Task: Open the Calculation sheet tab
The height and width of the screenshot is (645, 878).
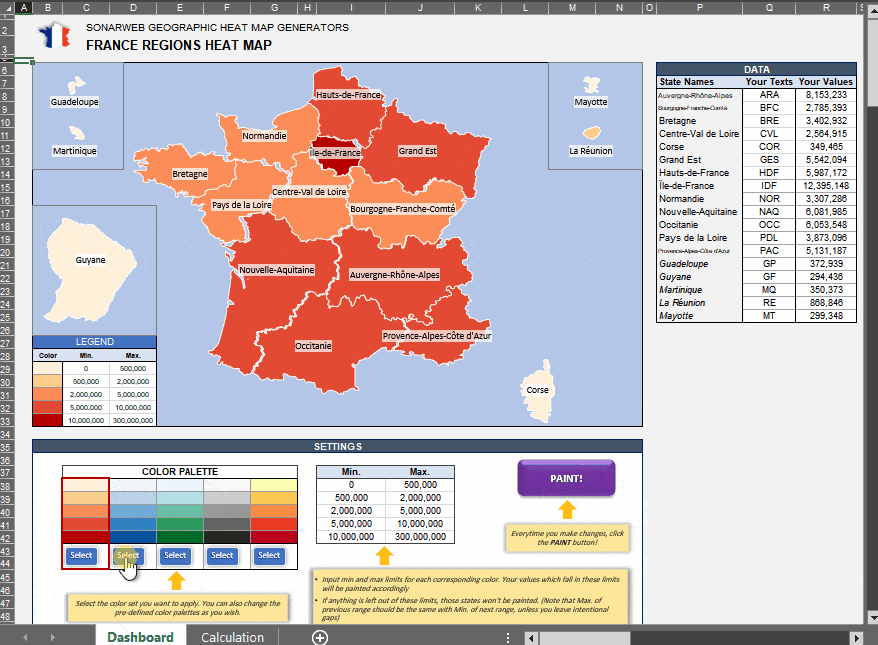Action: coord(232,637)
